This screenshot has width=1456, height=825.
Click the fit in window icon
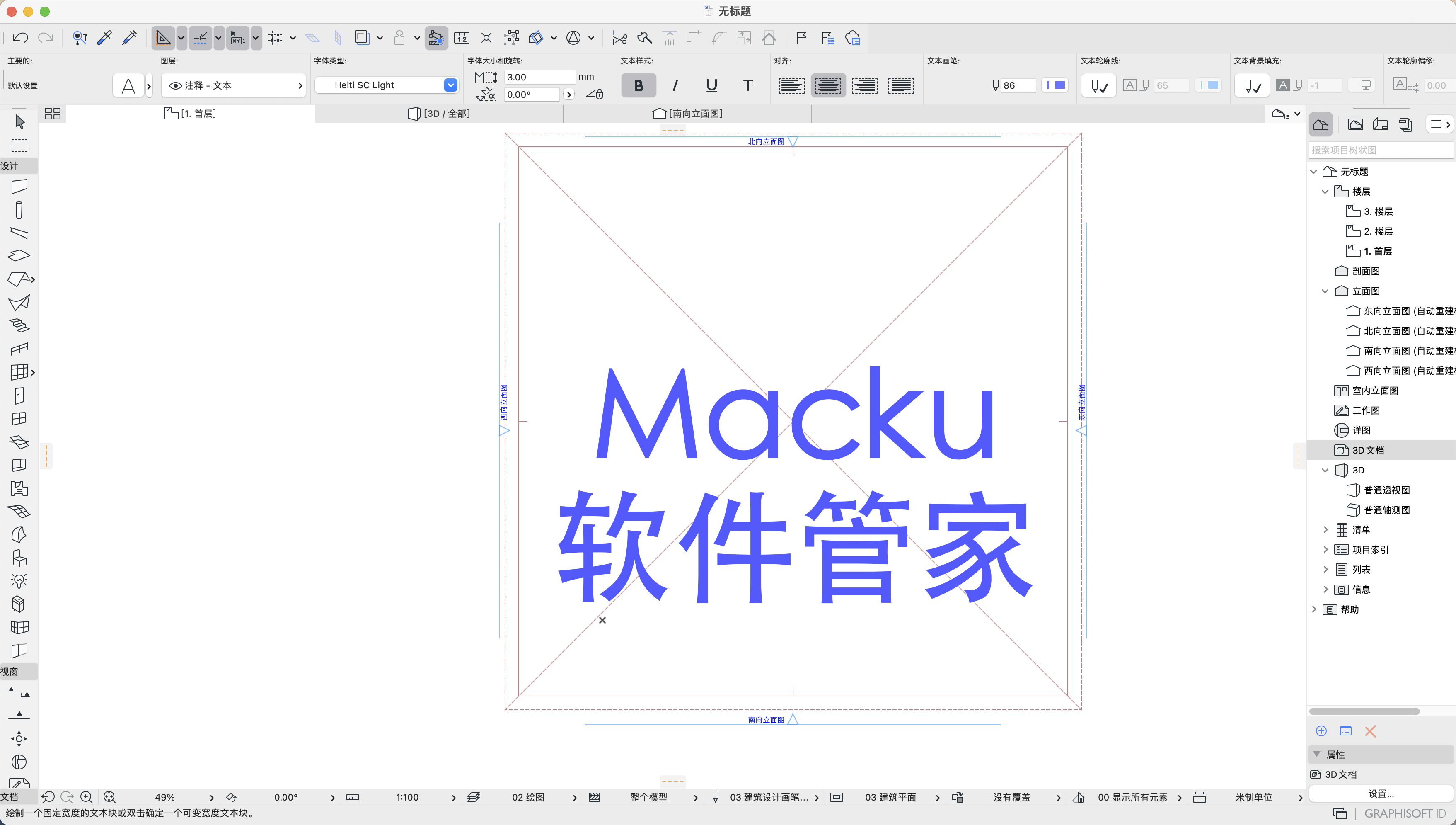pos(109,797)
